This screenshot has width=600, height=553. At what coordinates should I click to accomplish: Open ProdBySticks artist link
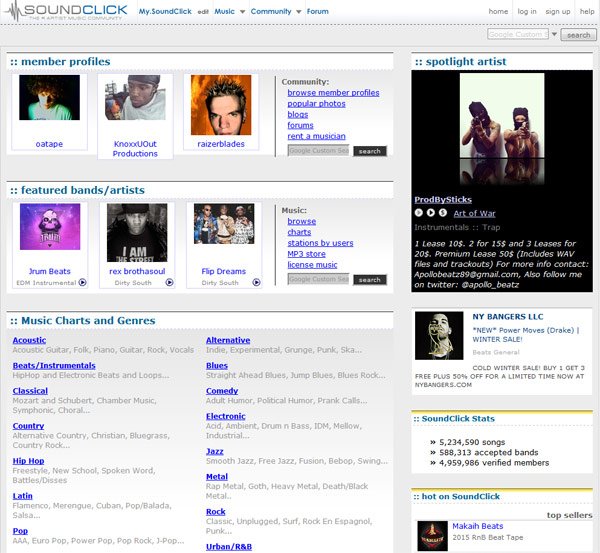(443, 199)
